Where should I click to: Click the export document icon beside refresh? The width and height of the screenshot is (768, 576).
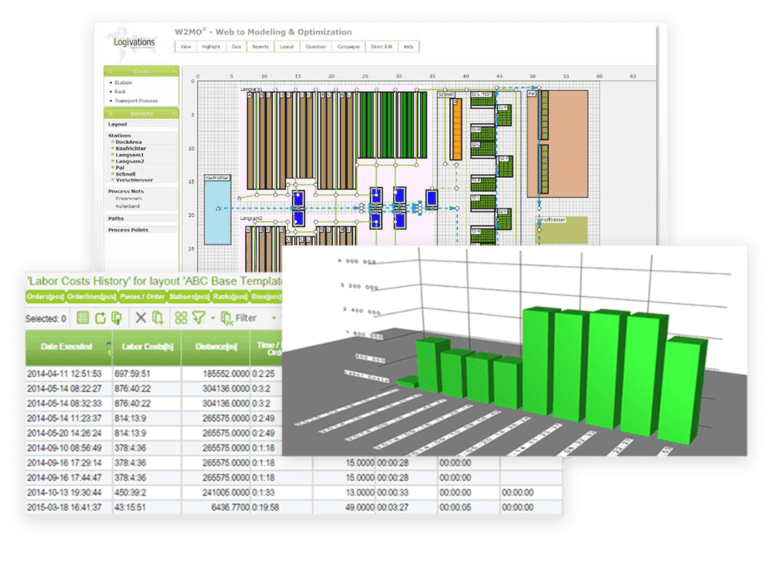(116, 317)
